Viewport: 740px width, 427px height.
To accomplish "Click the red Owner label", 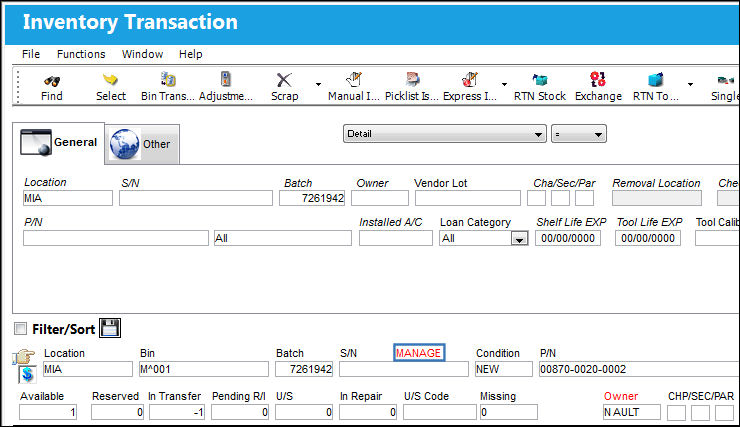I will point(621,396).
